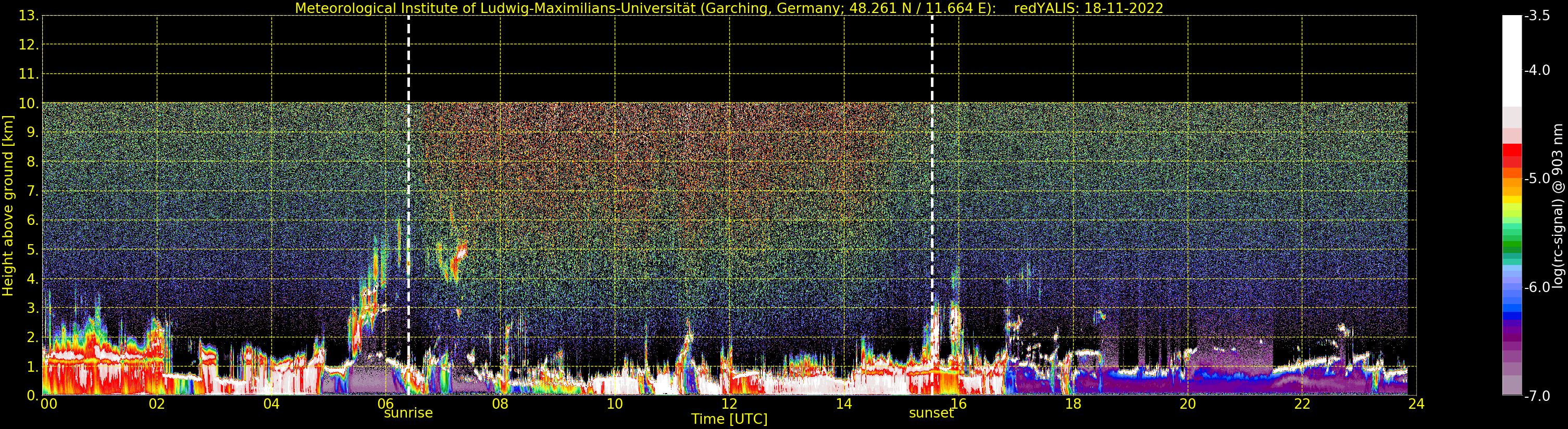Screen dimensions: 1568x429
Task: Click the '-7.0' colorbar tick label
Action: click(x=1537, y=396)
